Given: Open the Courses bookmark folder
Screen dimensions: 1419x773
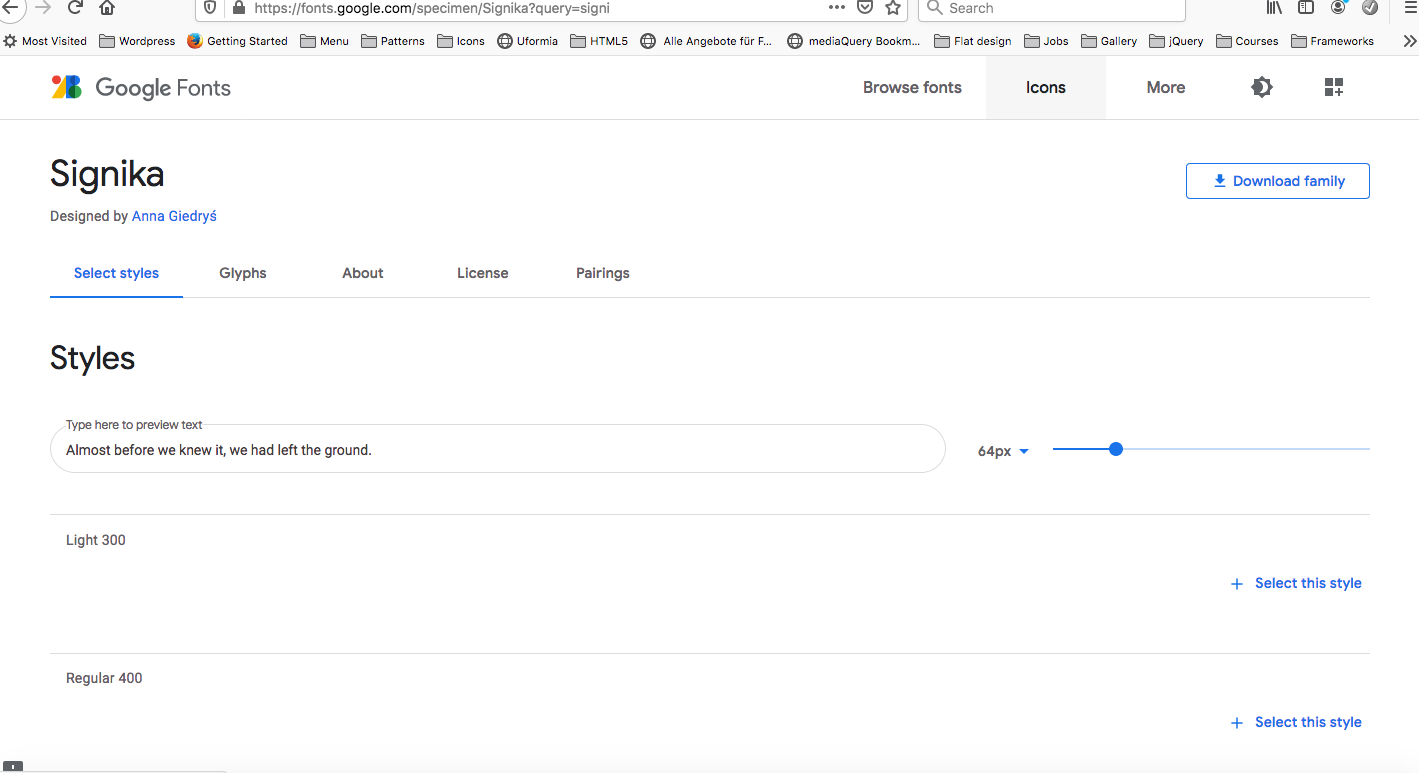Looking at the screenshot, I should pyautogui.click(x=1247, y=41).
